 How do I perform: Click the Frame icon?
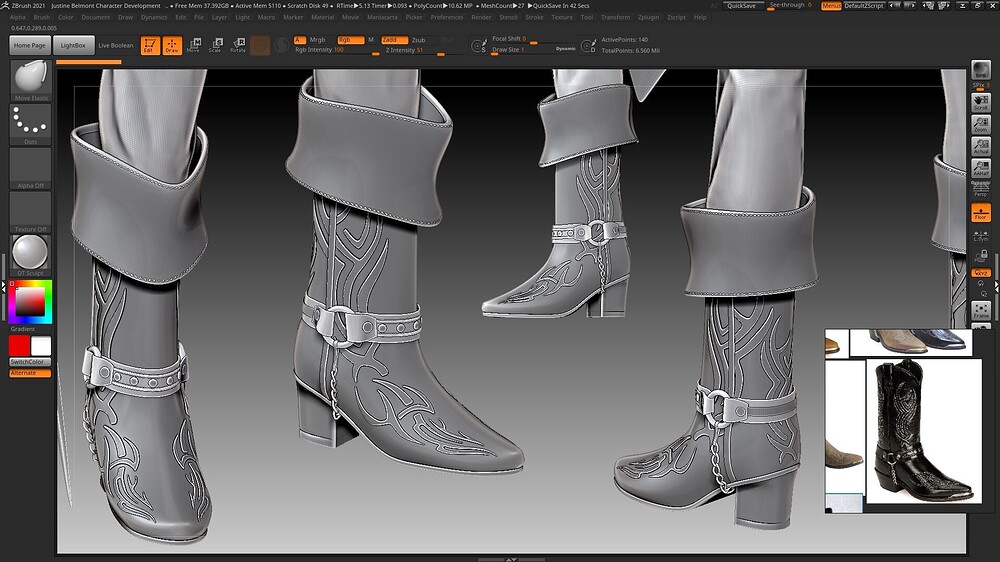(x=981, y=311)
